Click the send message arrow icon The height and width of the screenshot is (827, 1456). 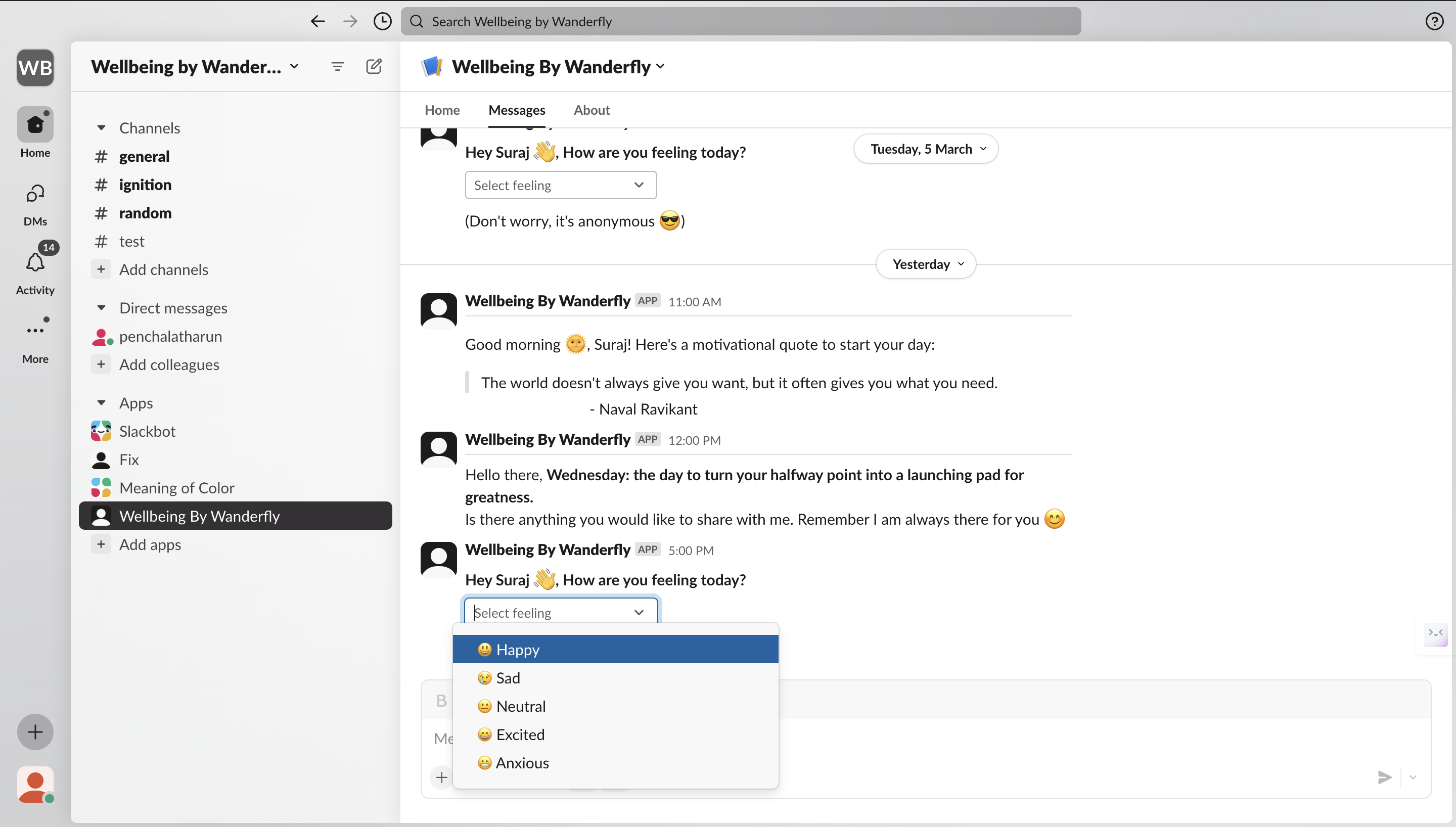coord(1384,777)
